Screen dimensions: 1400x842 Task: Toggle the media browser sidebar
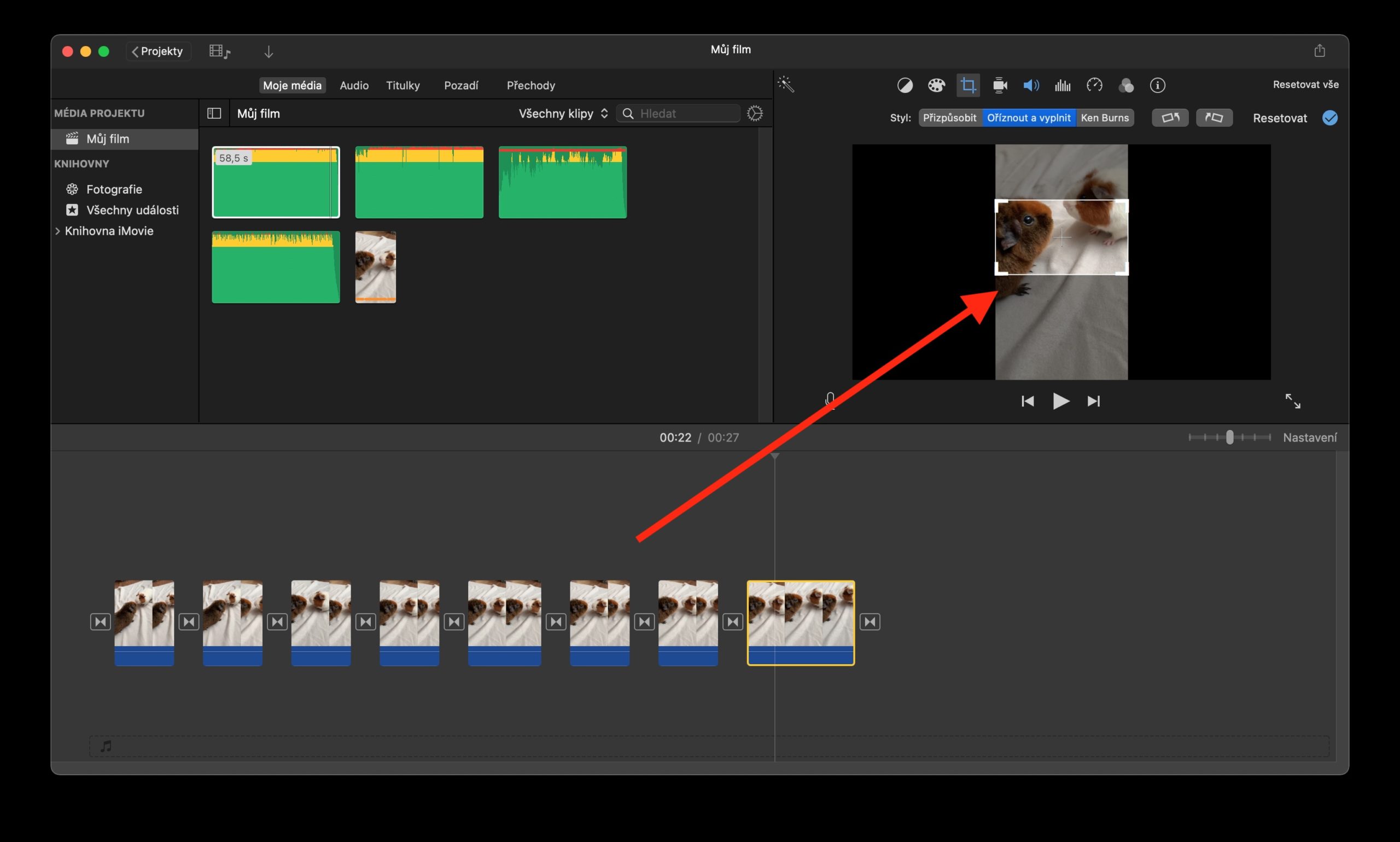214,113
